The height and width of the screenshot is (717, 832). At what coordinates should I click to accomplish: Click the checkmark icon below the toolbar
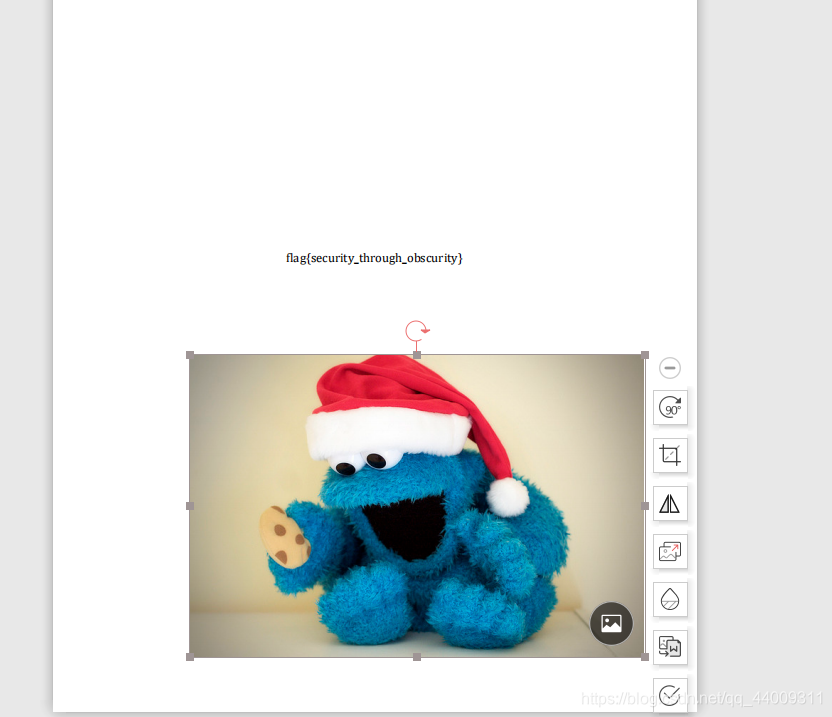pos(670,694)
